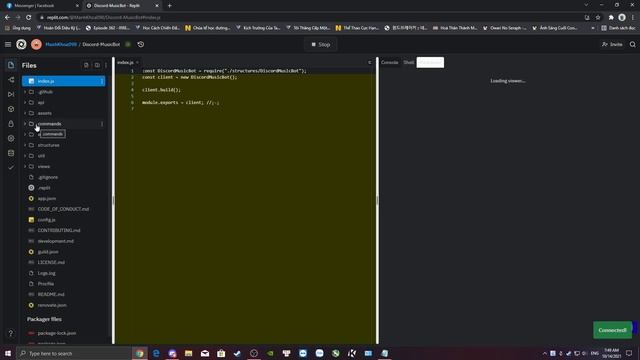Open the index.js row three-dot menu
The height and width of the screenshot is (360, 640).
pyautogui.click(x=102, y=81)
